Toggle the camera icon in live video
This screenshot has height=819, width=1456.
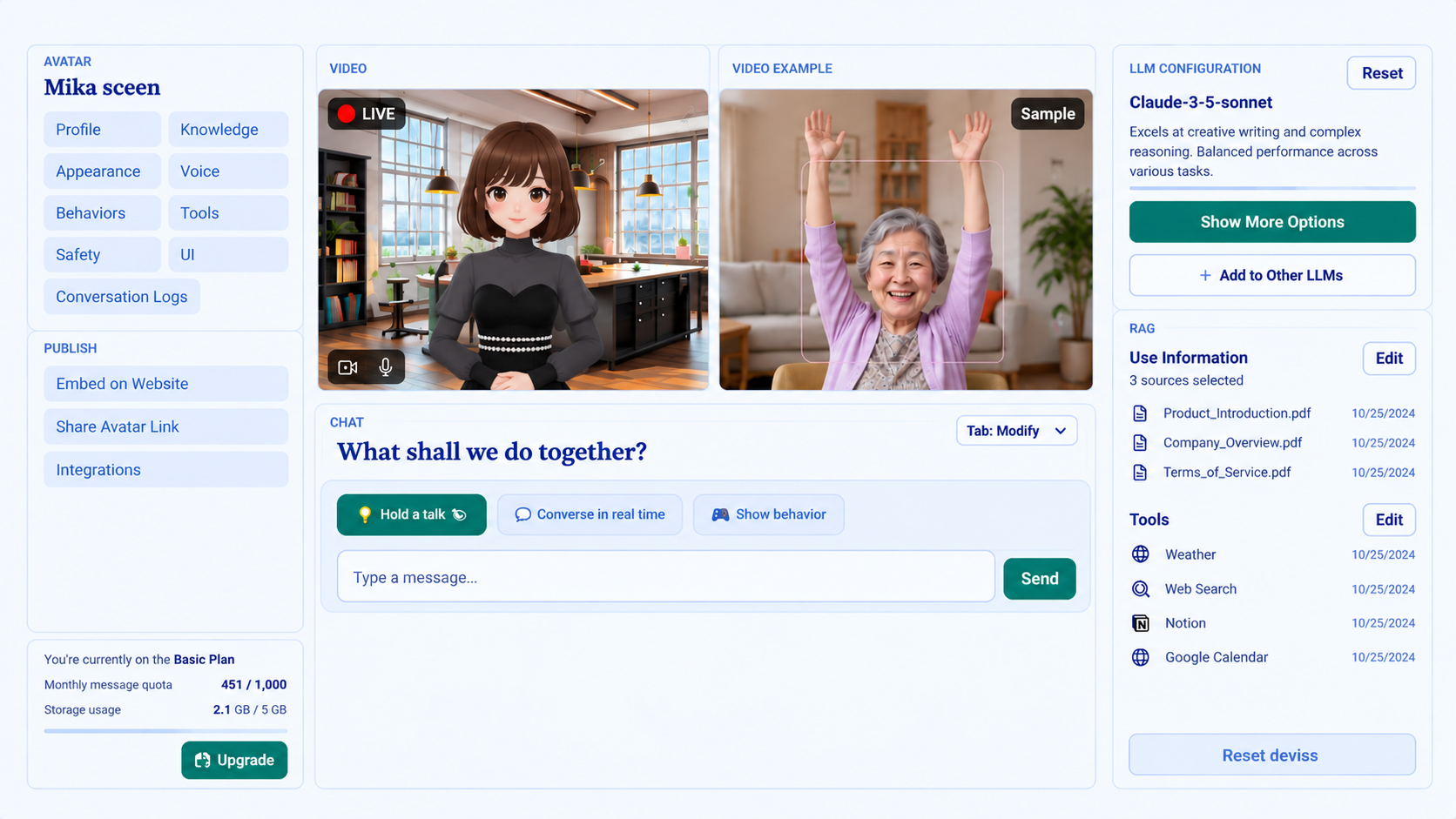(347, 367)
